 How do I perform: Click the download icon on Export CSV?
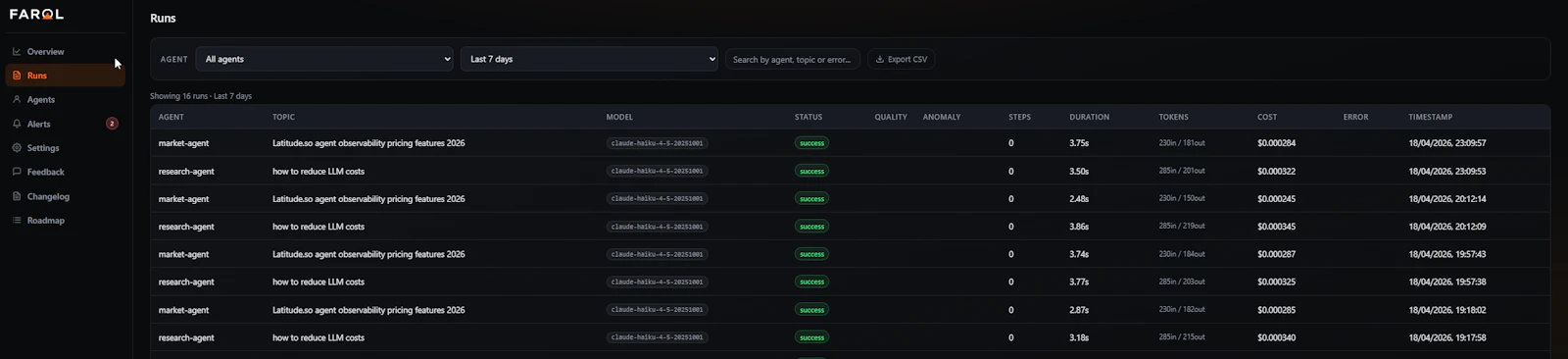point(880,59)
